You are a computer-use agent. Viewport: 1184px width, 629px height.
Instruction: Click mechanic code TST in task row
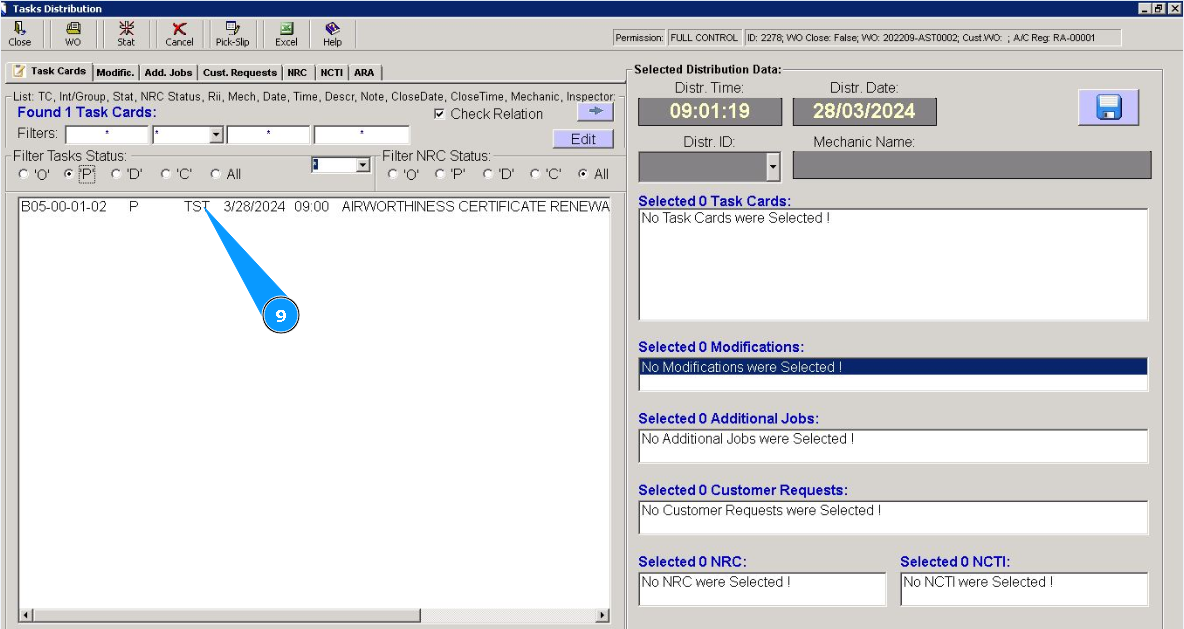click(x=196, y=207)
